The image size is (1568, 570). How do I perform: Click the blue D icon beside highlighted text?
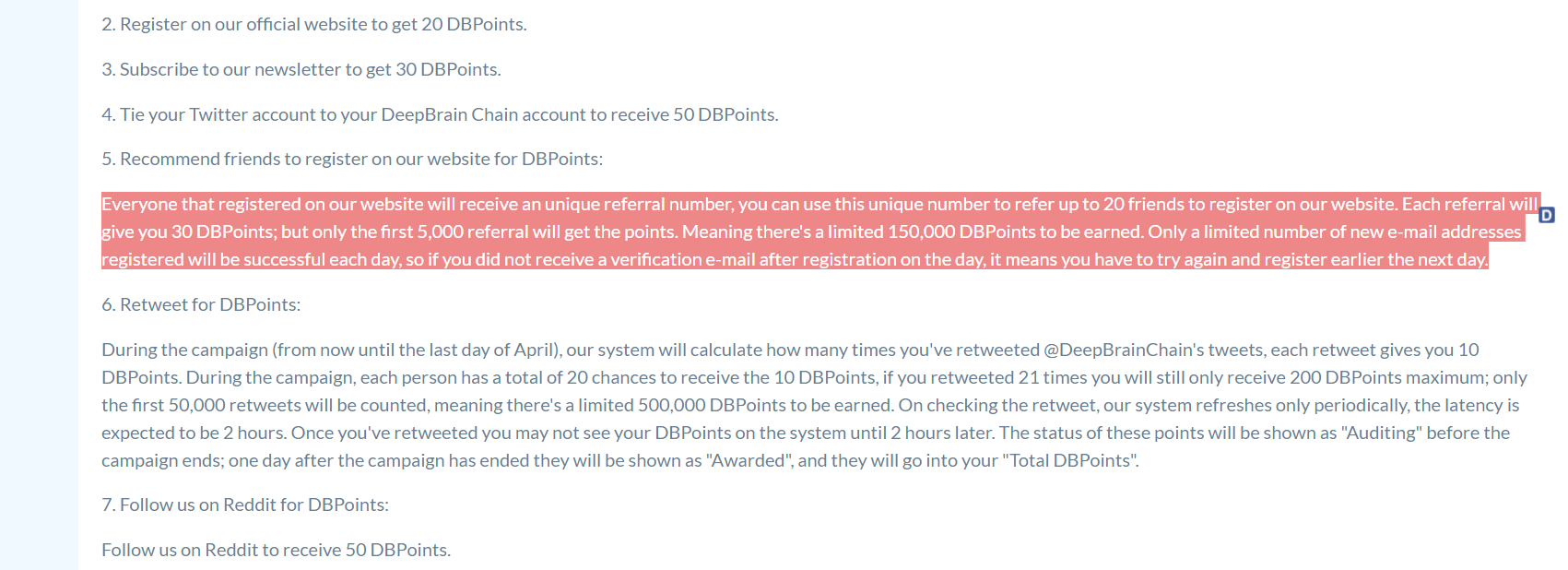[1547, 215]
